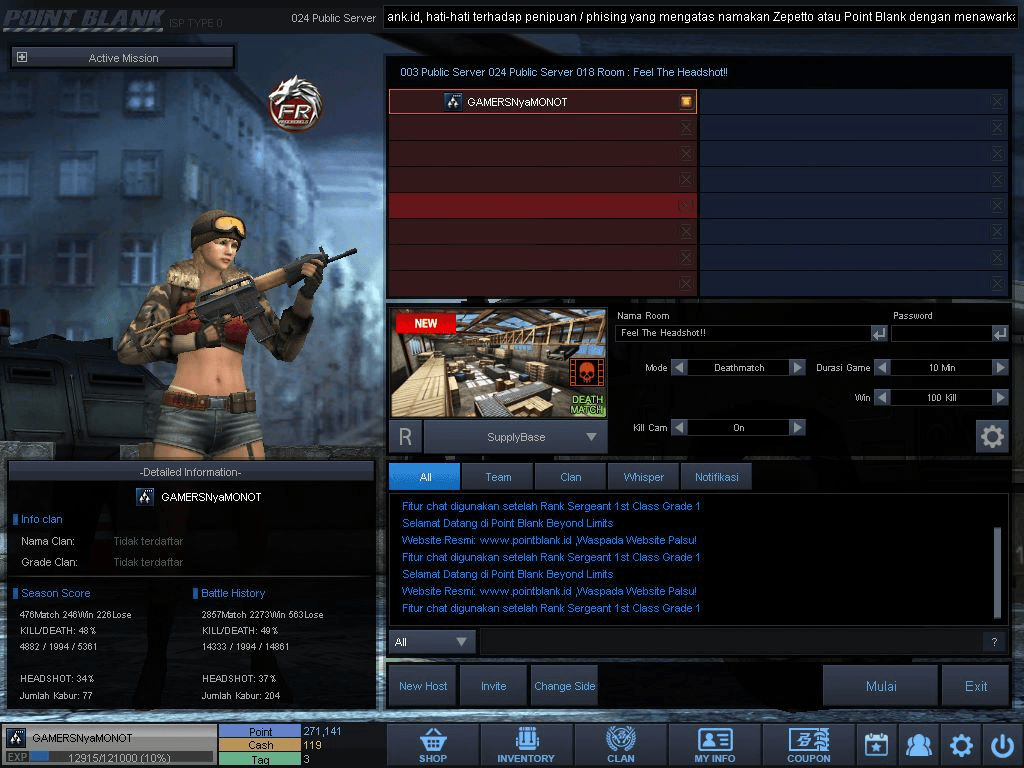
Task: Close last blue team slot
Action: coord(997,283)
